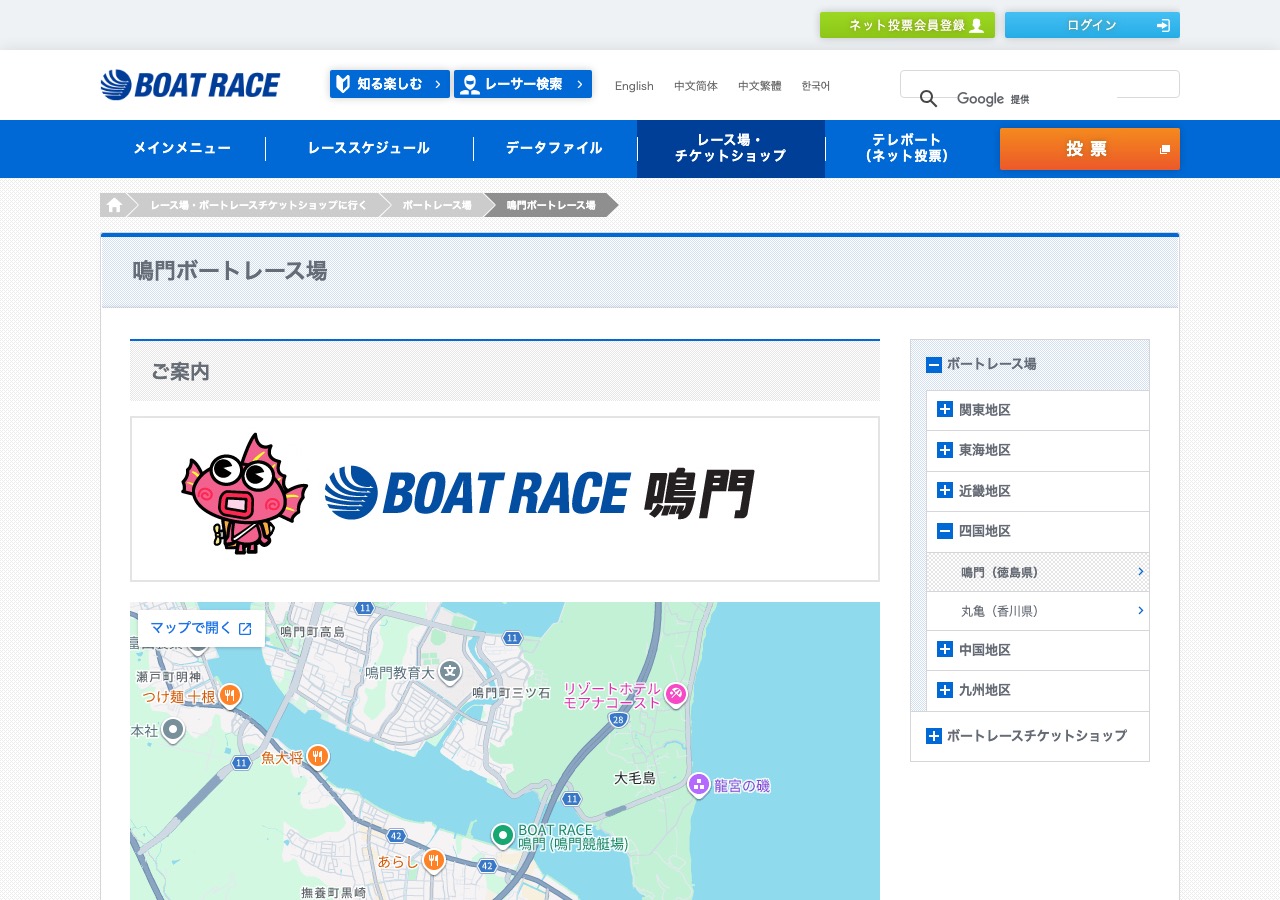Click the レース場・ボートレースチケットショップに行く breadcrumb
1280x900 pixels.
(258, 205)
